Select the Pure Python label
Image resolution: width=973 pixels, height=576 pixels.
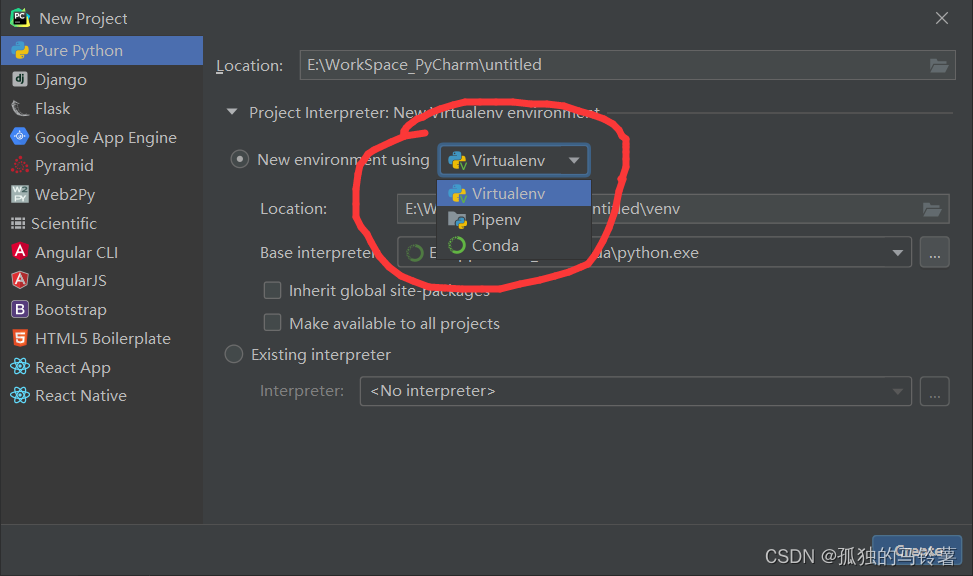pyautogui.click(x=79, y=50)
